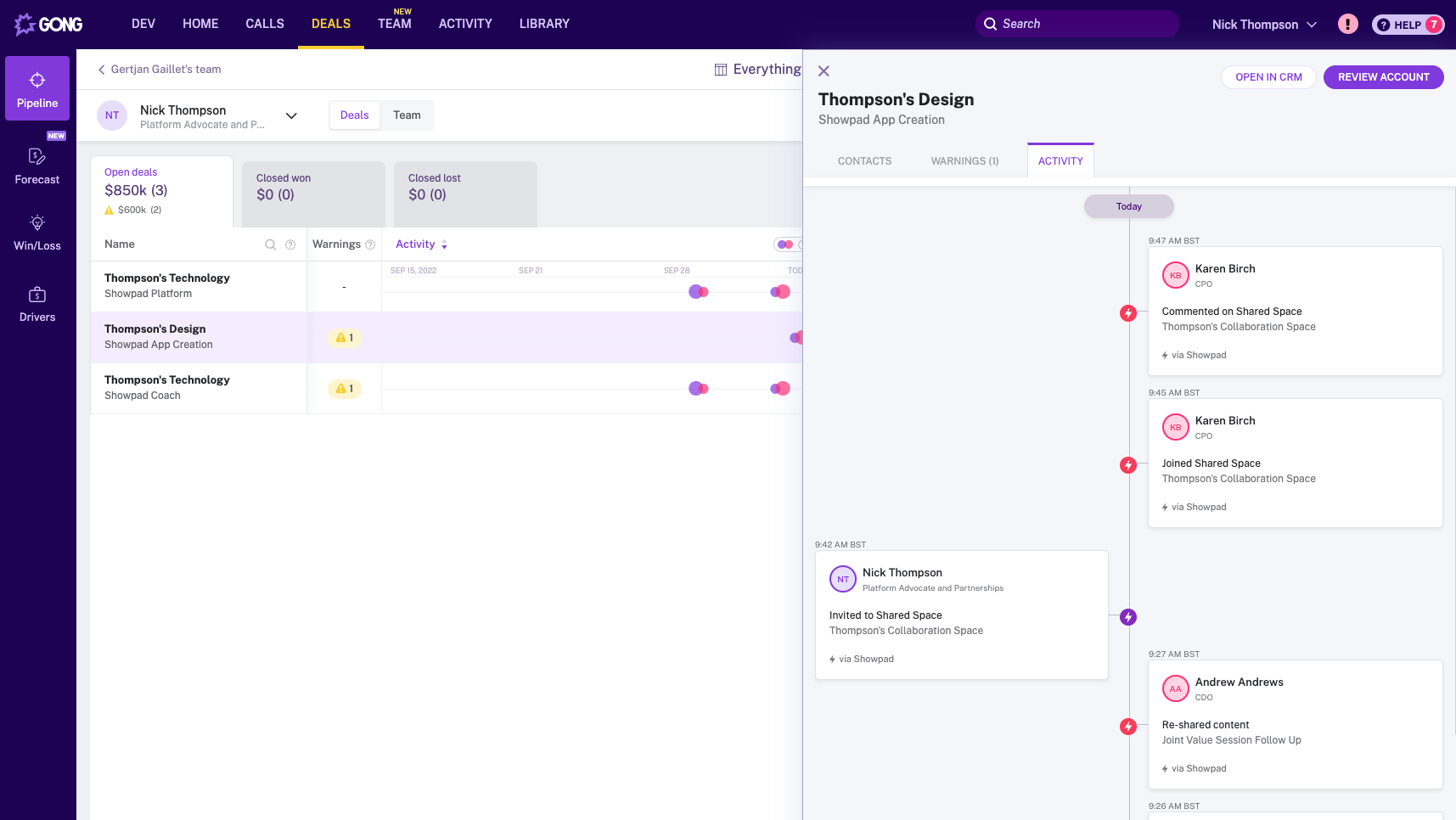
Task: Click the help icon next to Warnings
Action: coord(370,244)
